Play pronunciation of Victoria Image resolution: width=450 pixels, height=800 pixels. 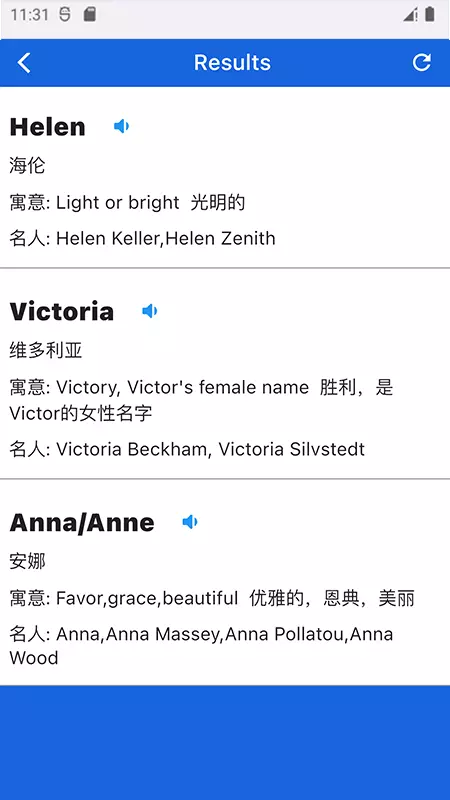point(149,311)
